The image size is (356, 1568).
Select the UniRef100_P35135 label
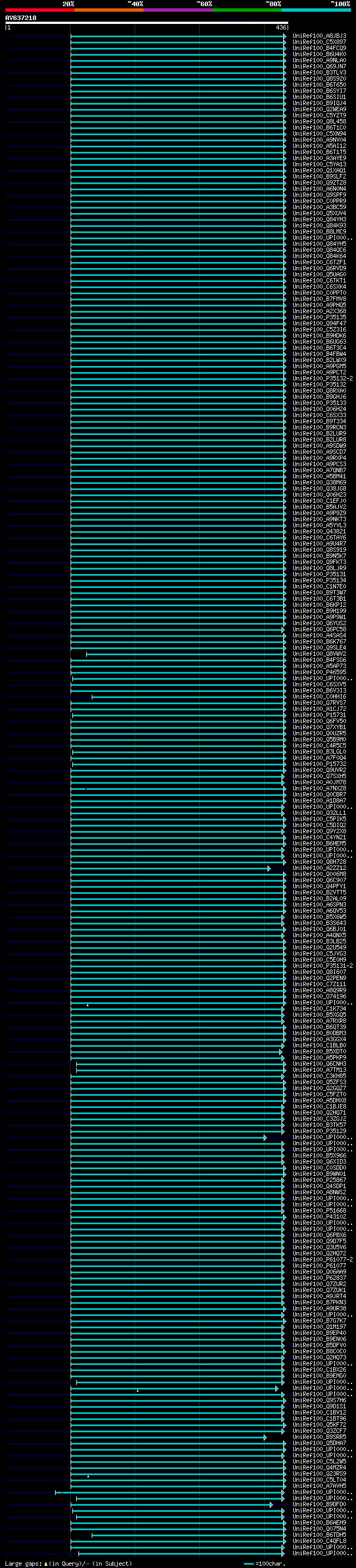click(319, 317)
